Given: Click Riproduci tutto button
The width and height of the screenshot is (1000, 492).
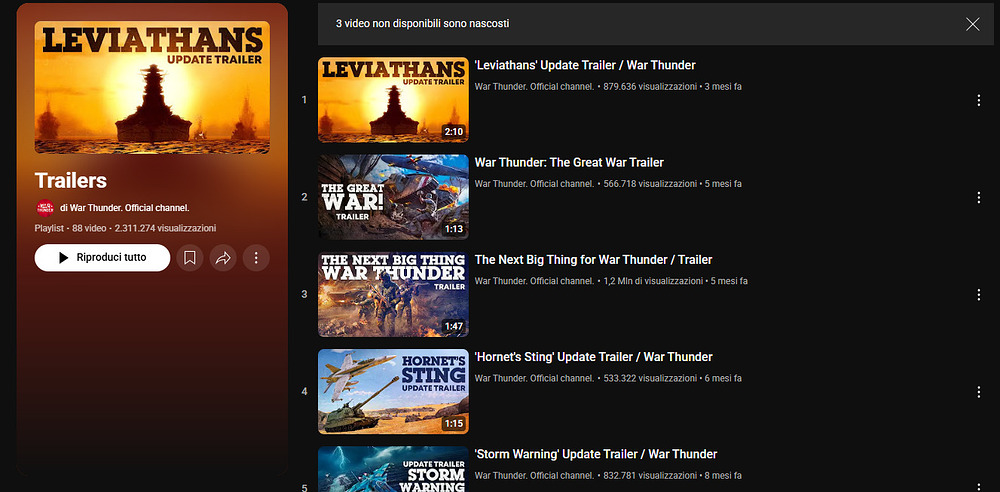Looking at the screenshot, I should (x=102, y=258).
